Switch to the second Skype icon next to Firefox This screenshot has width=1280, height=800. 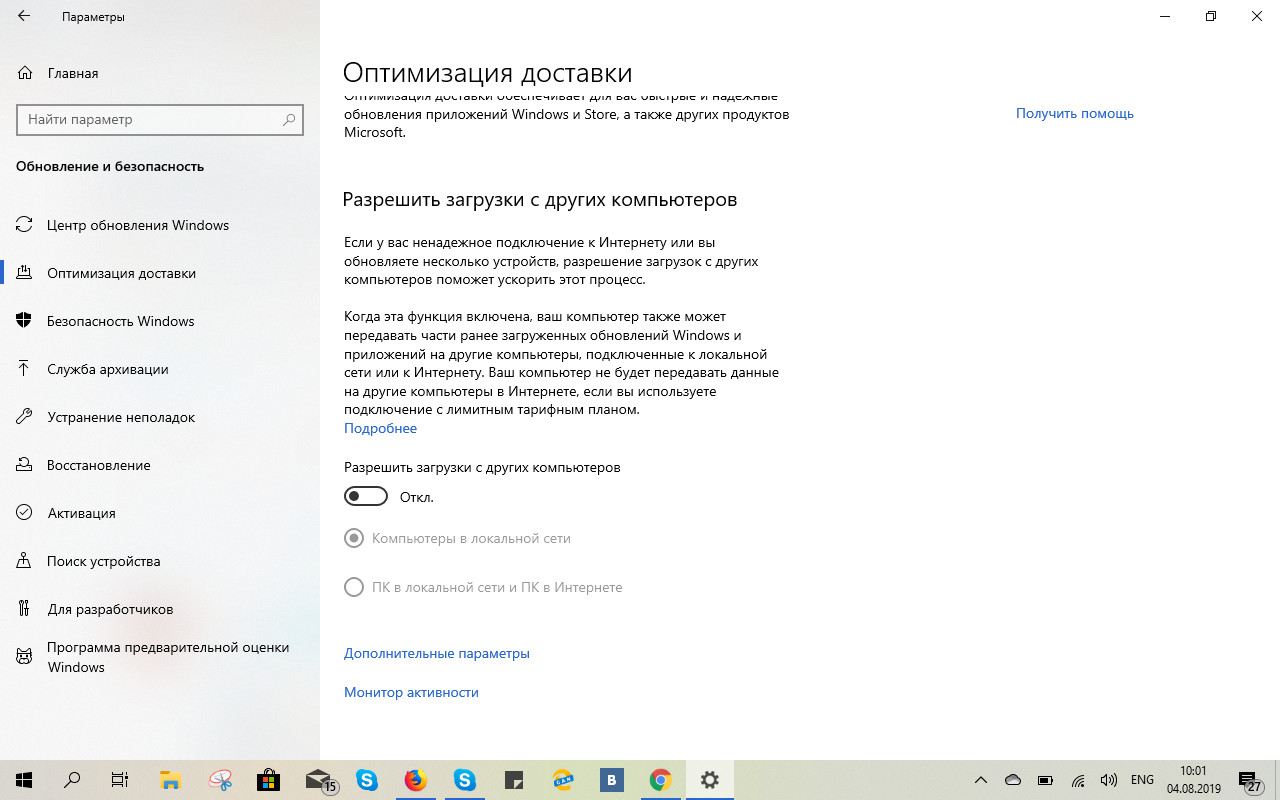(464, 780)
